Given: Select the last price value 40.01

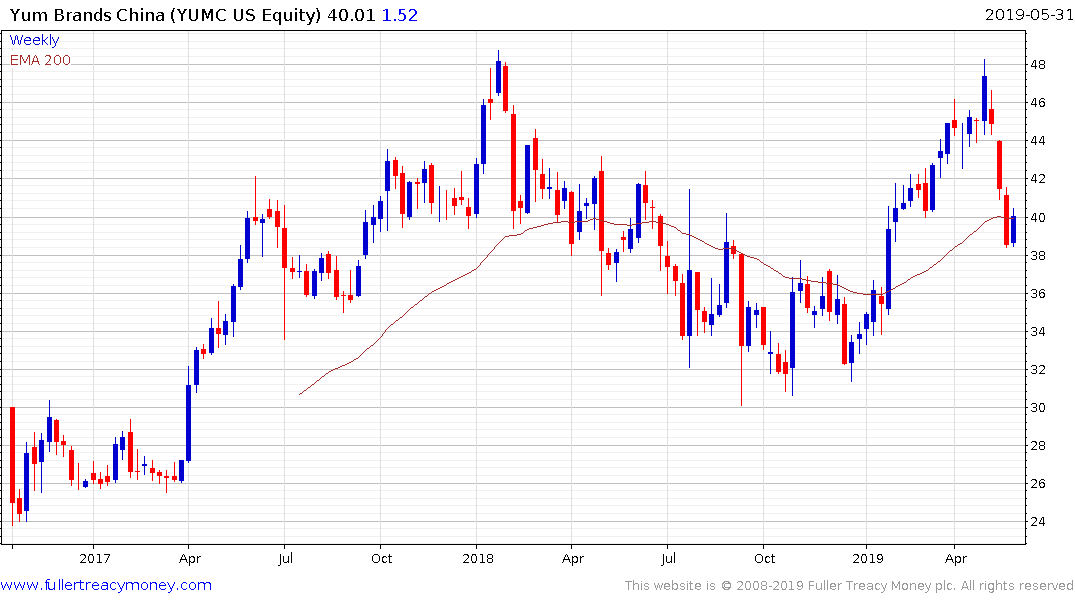Looking at the screenshot, I should 351,15.
